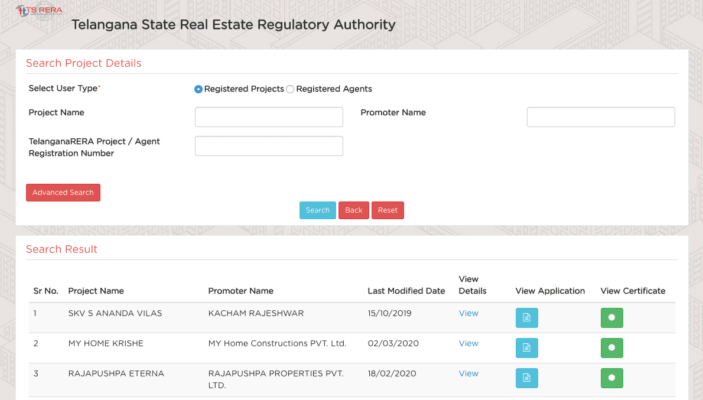Click the MY HOME KRISHE project name

coord(106,343)
